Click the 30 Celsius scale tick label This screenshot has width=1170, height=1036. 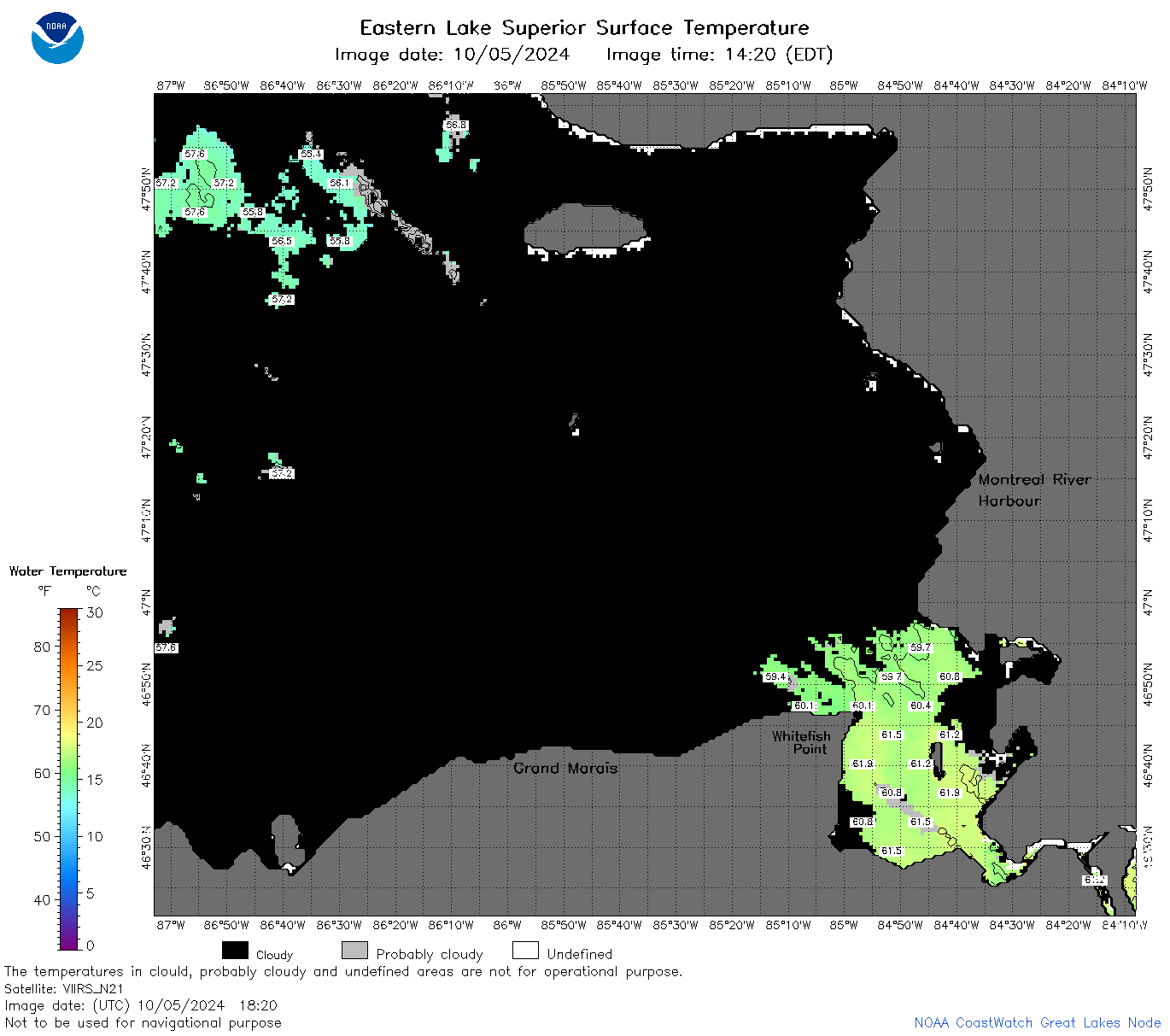click(95, 612)
